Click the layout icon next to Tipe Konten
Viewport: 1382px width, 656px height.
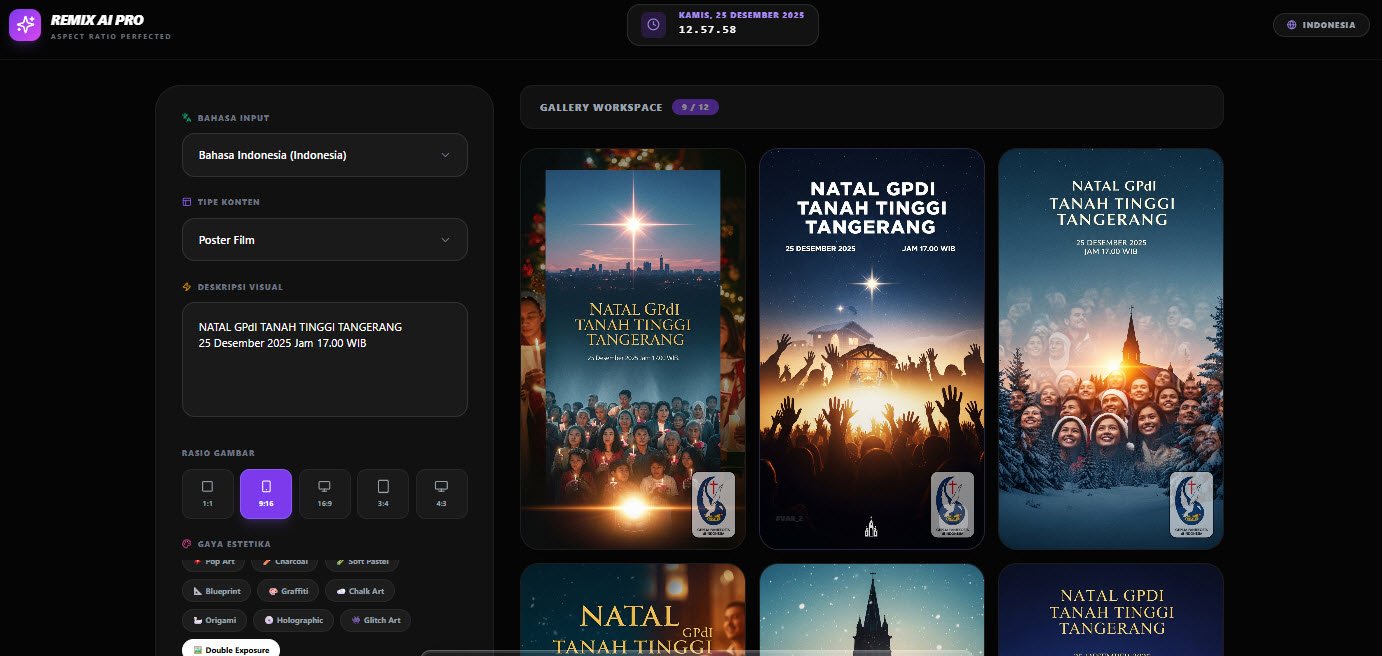pyautogui.click(x=186, y=202)
